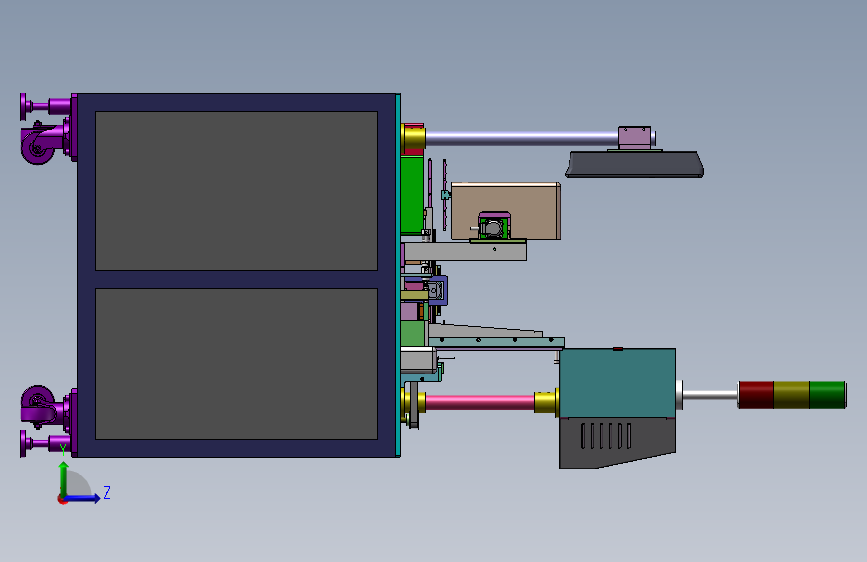
Task: Select the top purple leveling foot
Action: point(45,106)
